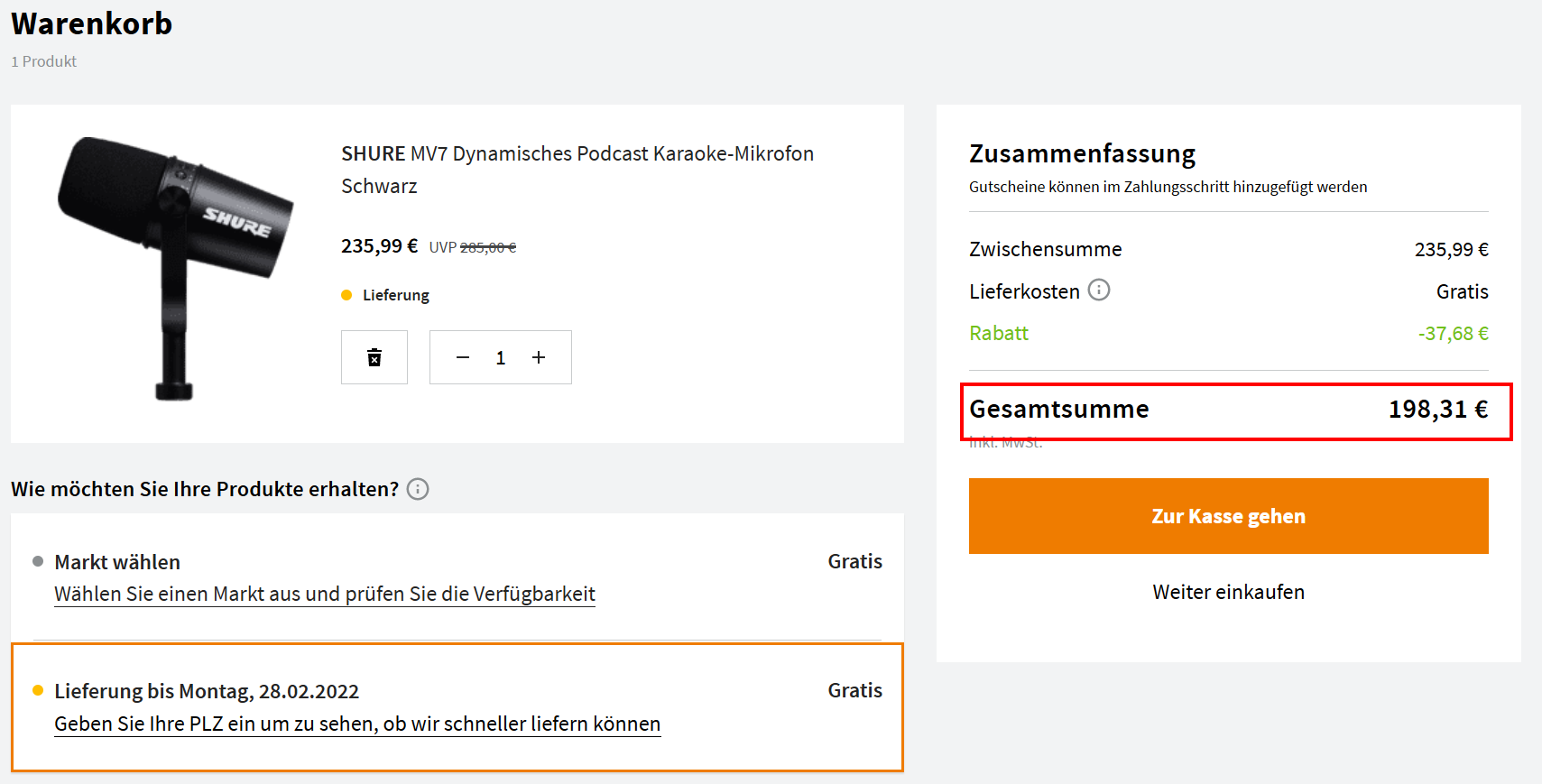This screenshot has width=1542, height=784.
Task: Decrease quantity with the minus button
Action: (463, 357)
